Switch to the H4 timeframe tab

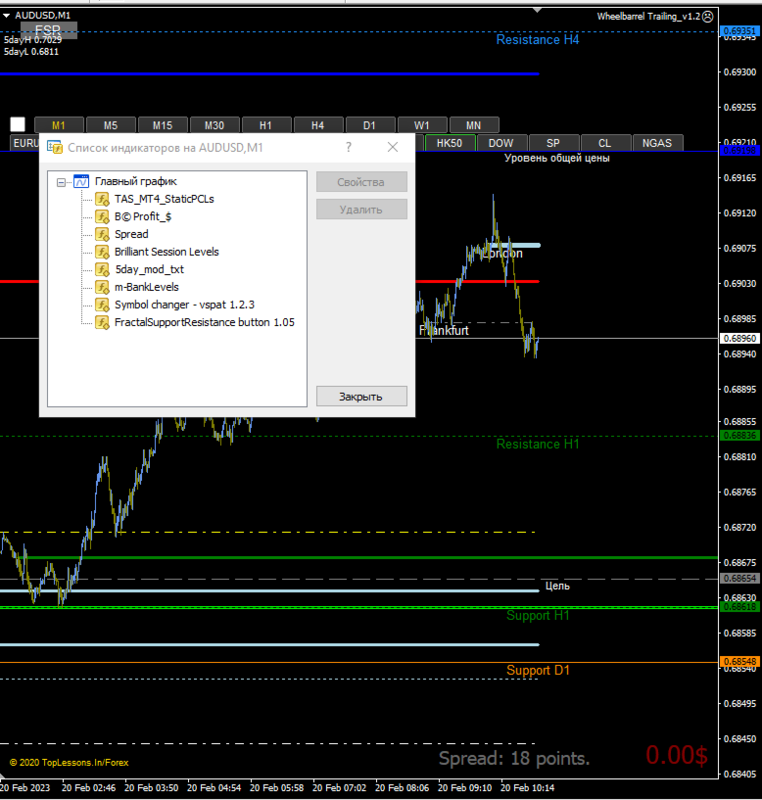(318, 125)
